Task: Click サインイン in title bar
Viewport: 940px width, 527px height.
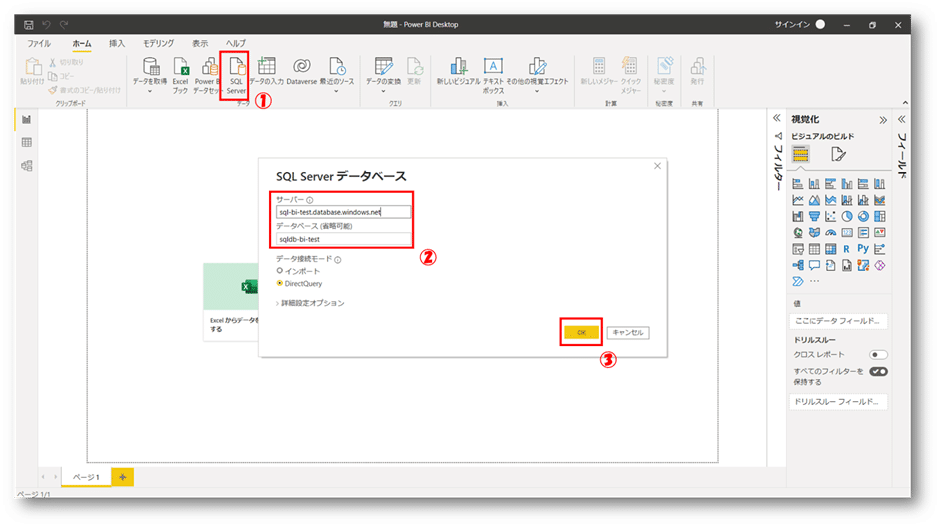Action: click(x=792, y=25)
